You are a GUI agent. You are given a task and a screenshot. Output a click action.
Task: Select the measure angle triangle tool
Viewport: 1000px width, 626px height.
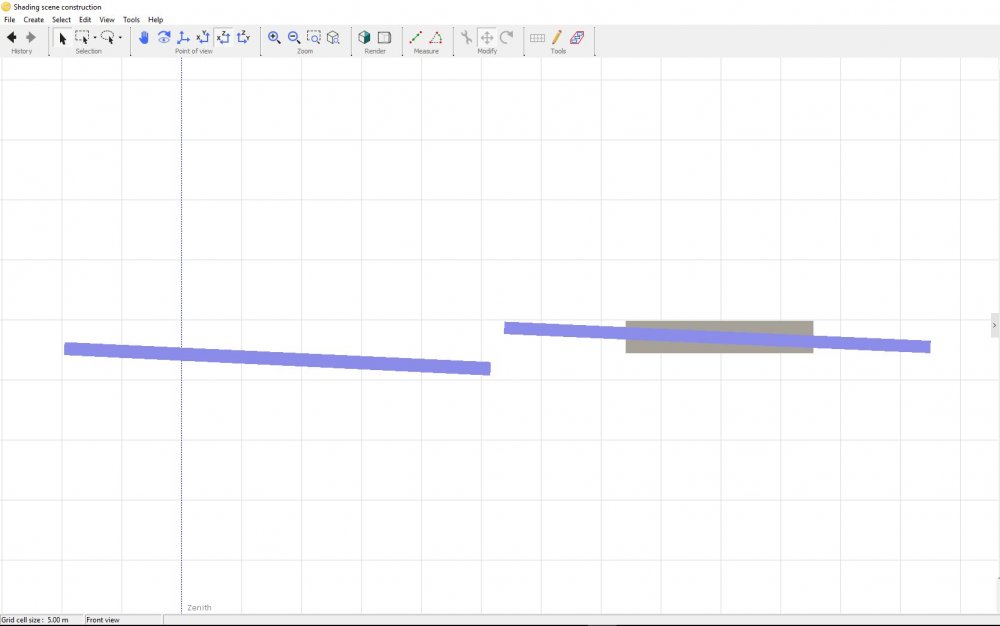click(436, 38)
